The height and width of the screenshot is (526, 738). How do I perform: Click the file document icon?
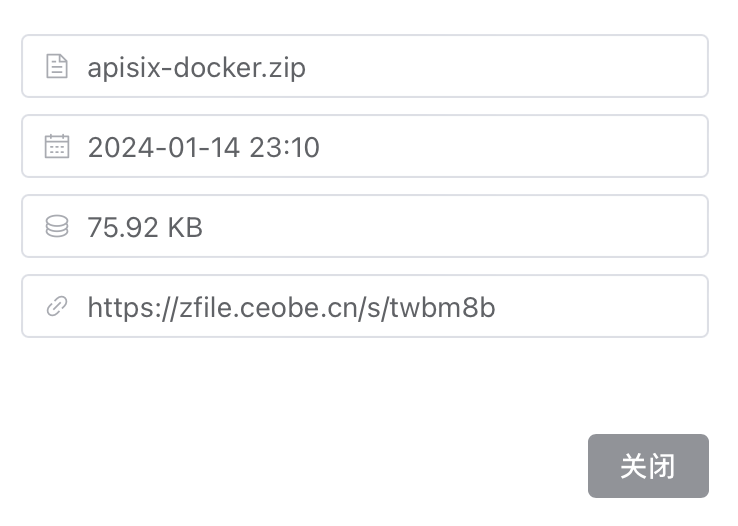pos(57,67)
